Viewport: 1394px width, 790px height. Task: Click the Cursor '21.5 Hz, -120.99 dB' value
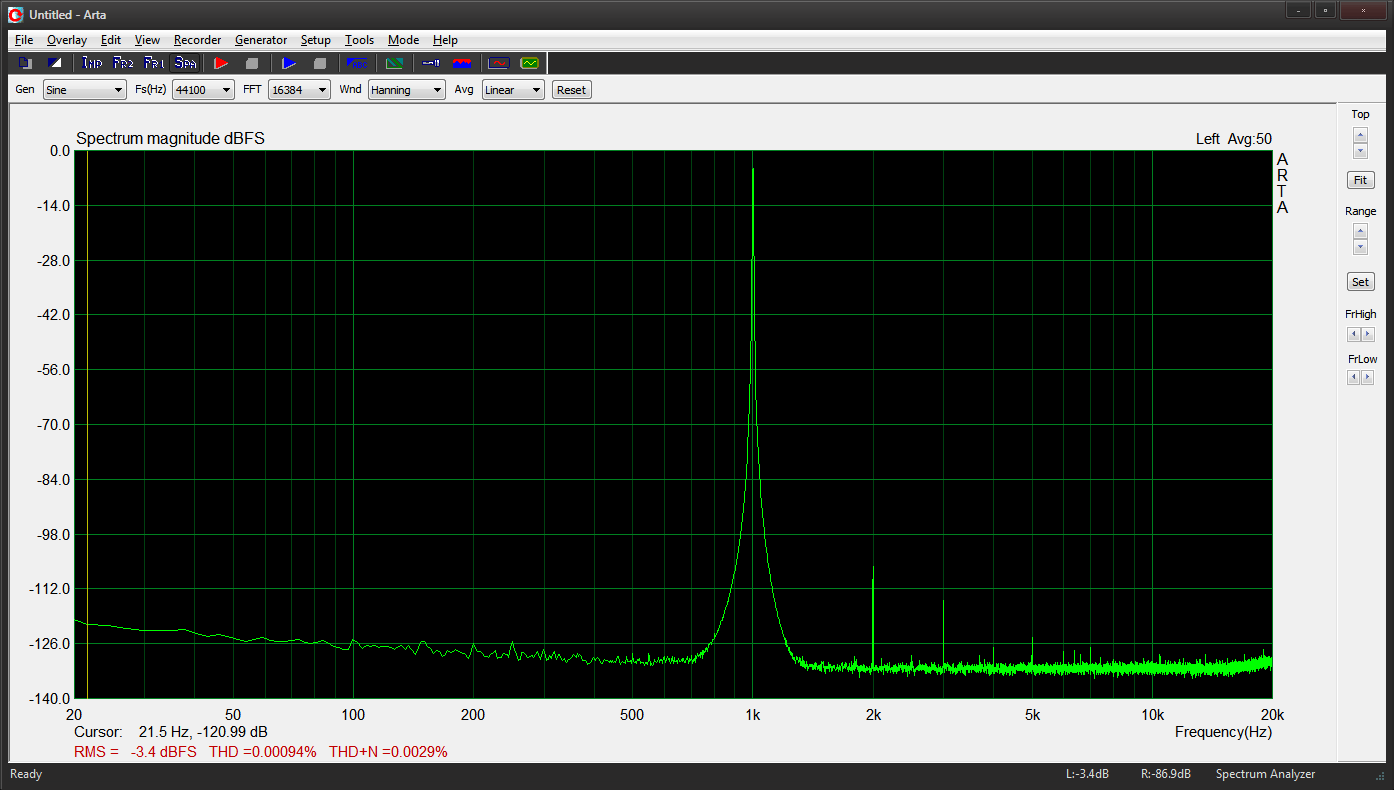point(203,733)
